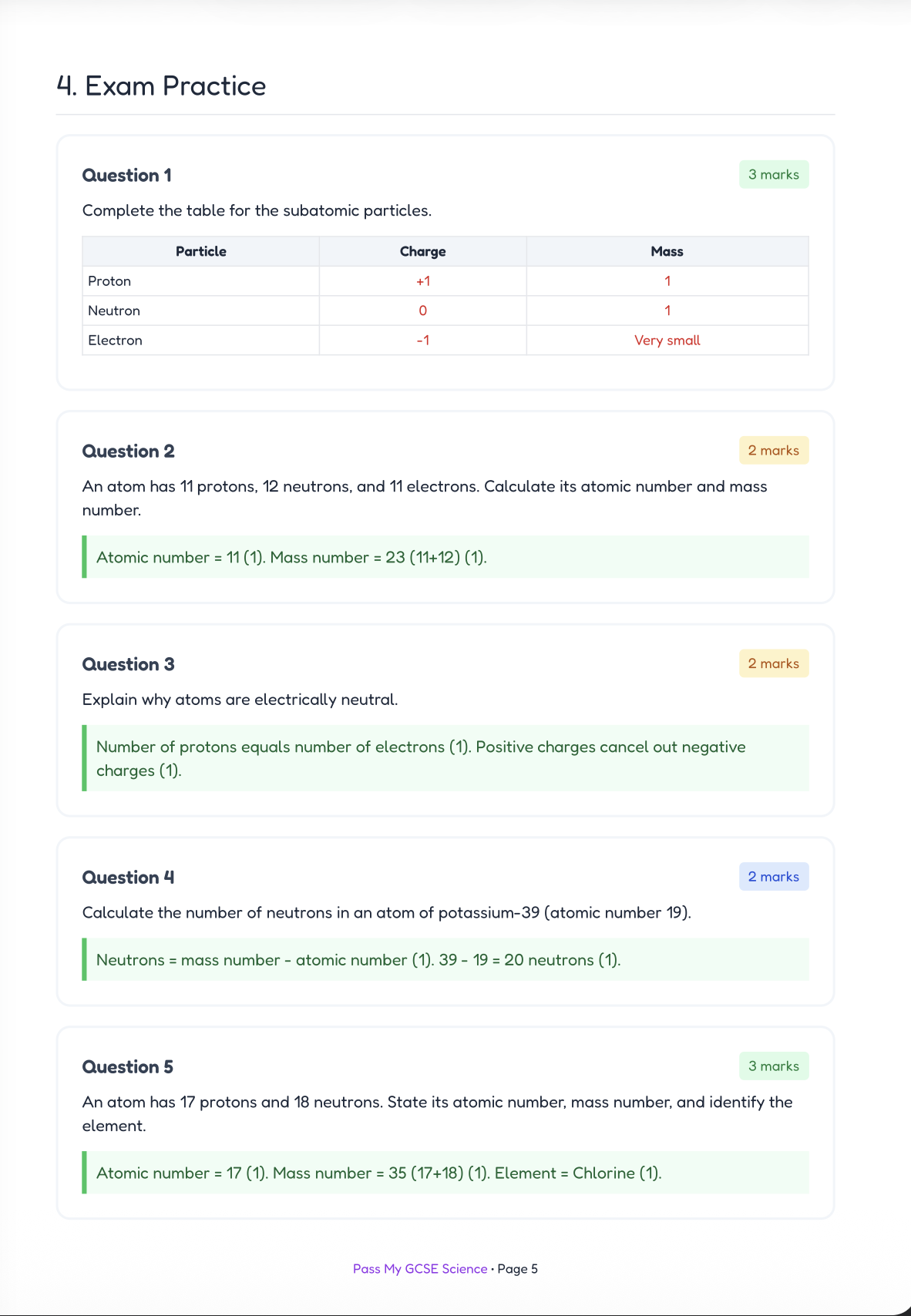Image resolution: width=911 pixels, height=1316 pixels.
Task: Click the 2 marks badge on Question 2
Action: click(x=773, y=451)
